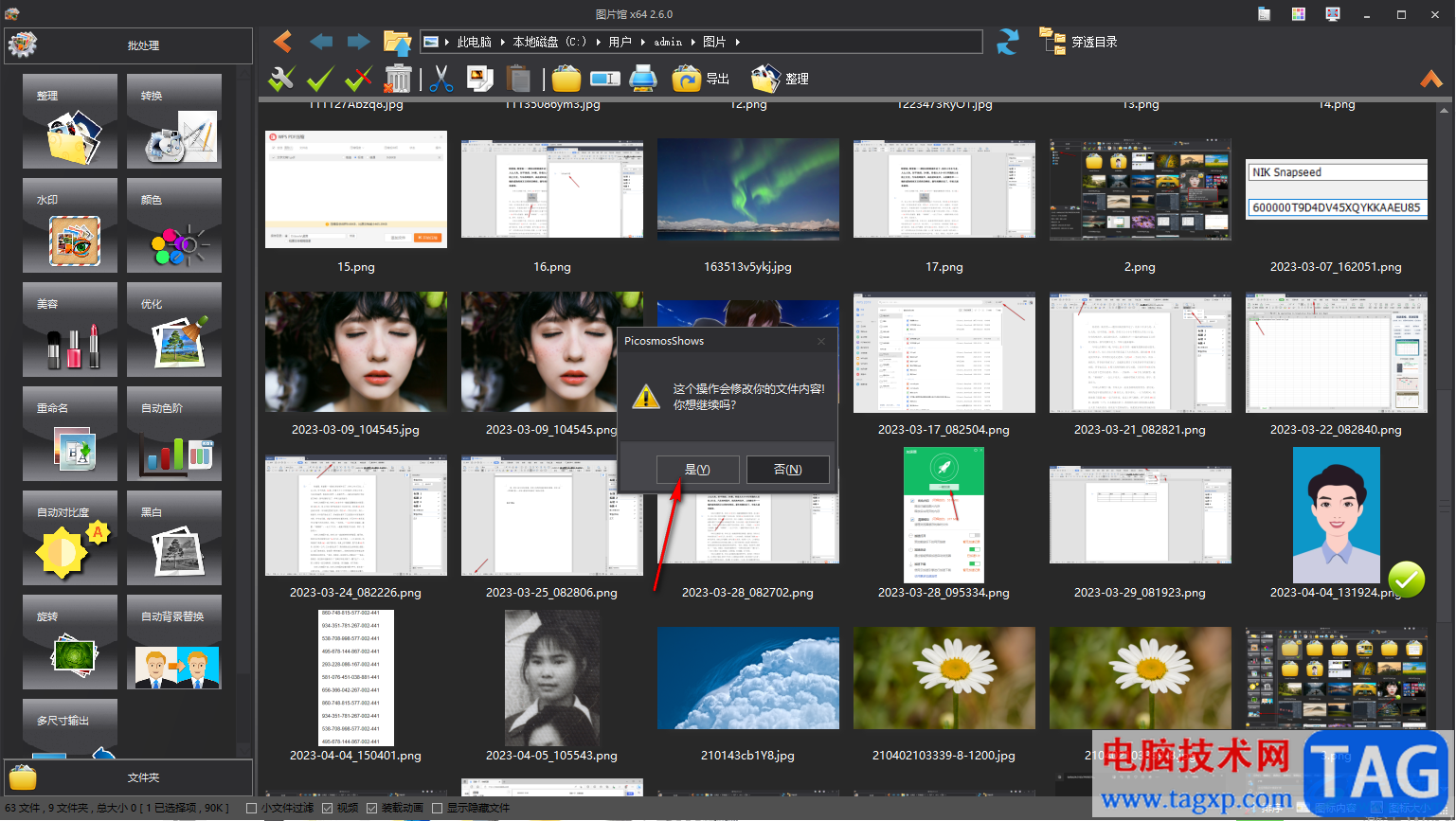The image size is (1456, 821).
Task: Deselect files using check-with-red-X icon
Action: coord(358,79)
